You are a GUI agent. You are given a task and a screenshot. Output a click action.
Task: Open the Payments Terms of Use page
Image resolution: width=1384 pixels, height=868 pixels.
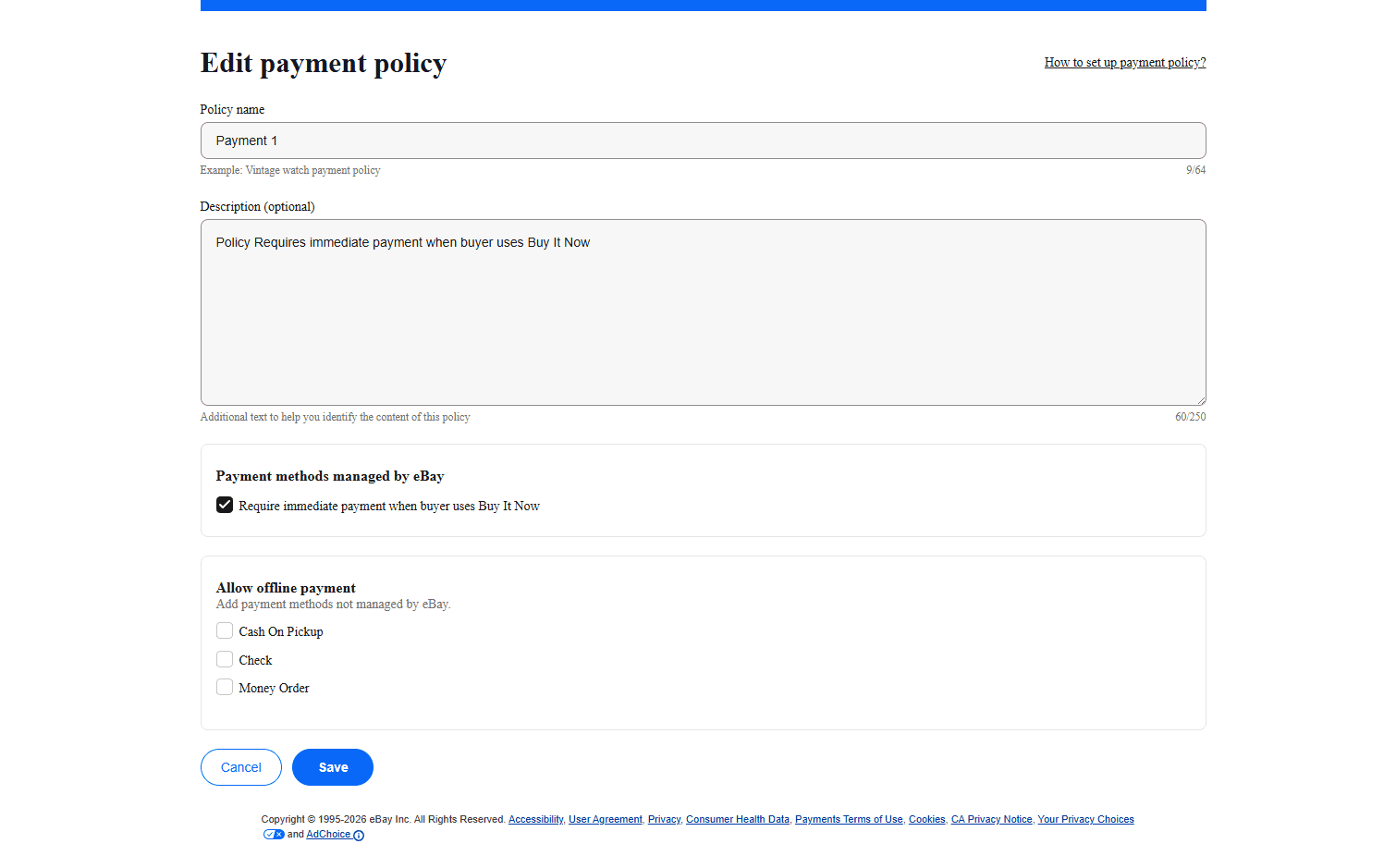848,819
